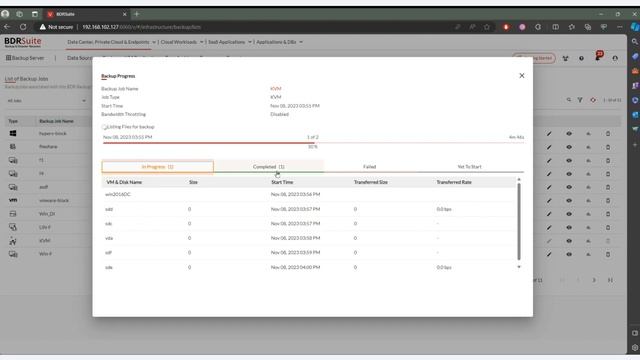Select the vda disk row
Viewport: 640px width, 360px height.
(x=309, y=238)
